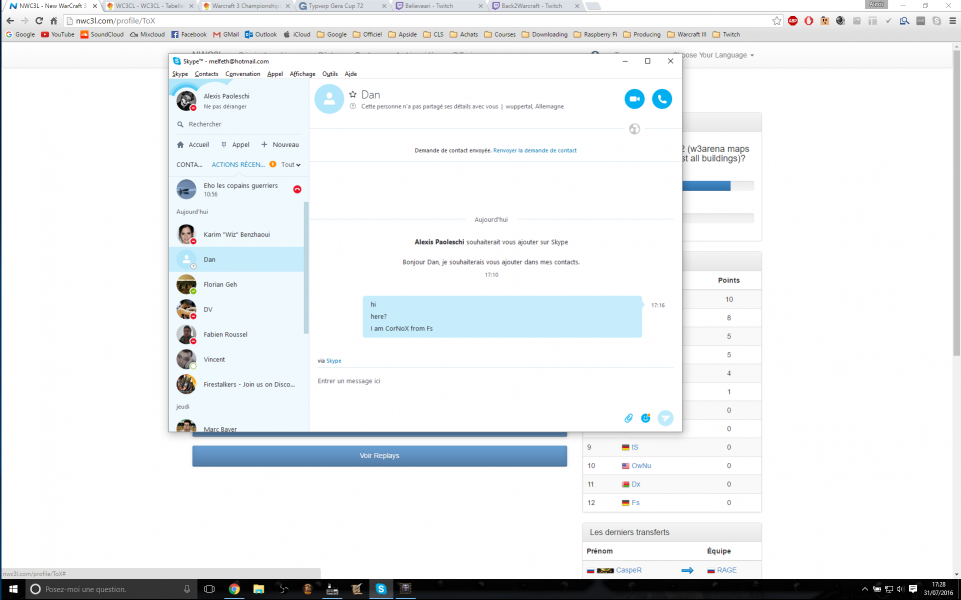Select the Karim "Wiz" Benzhaoui contact
This screenshot has width=961, height=600.
tap(237, 234)
